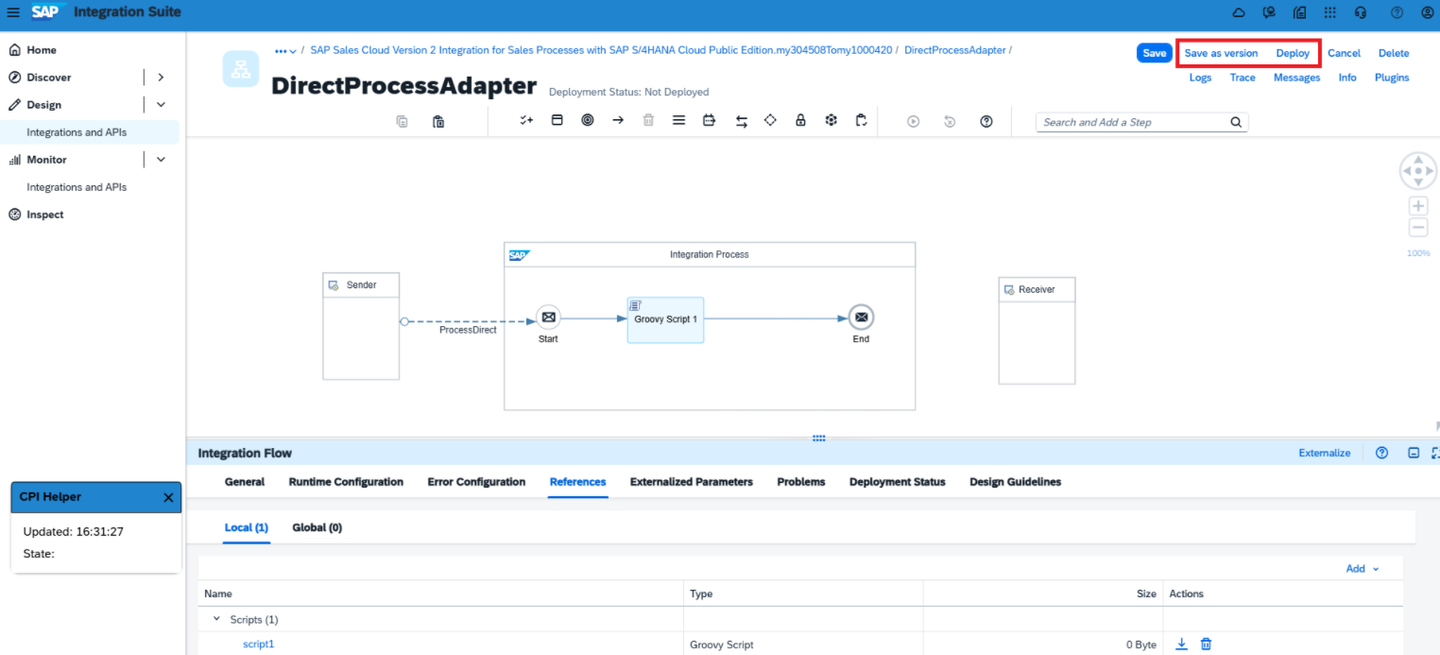Open the Logs link
1440x655 pixels.
(x=1200, y=77)
